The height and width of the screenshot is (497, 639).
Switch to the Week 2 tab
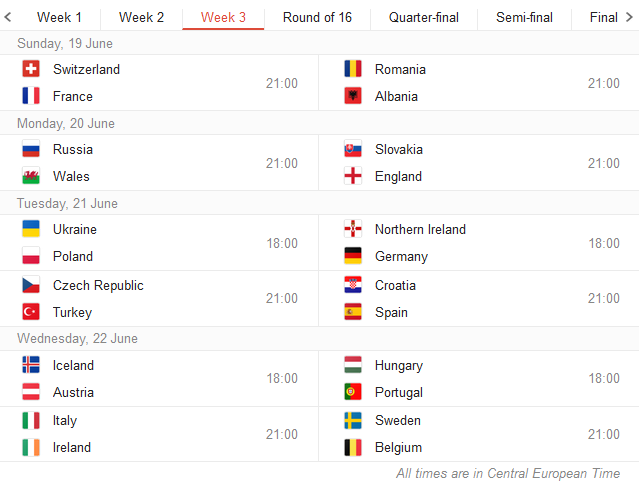tap(141, 18)
